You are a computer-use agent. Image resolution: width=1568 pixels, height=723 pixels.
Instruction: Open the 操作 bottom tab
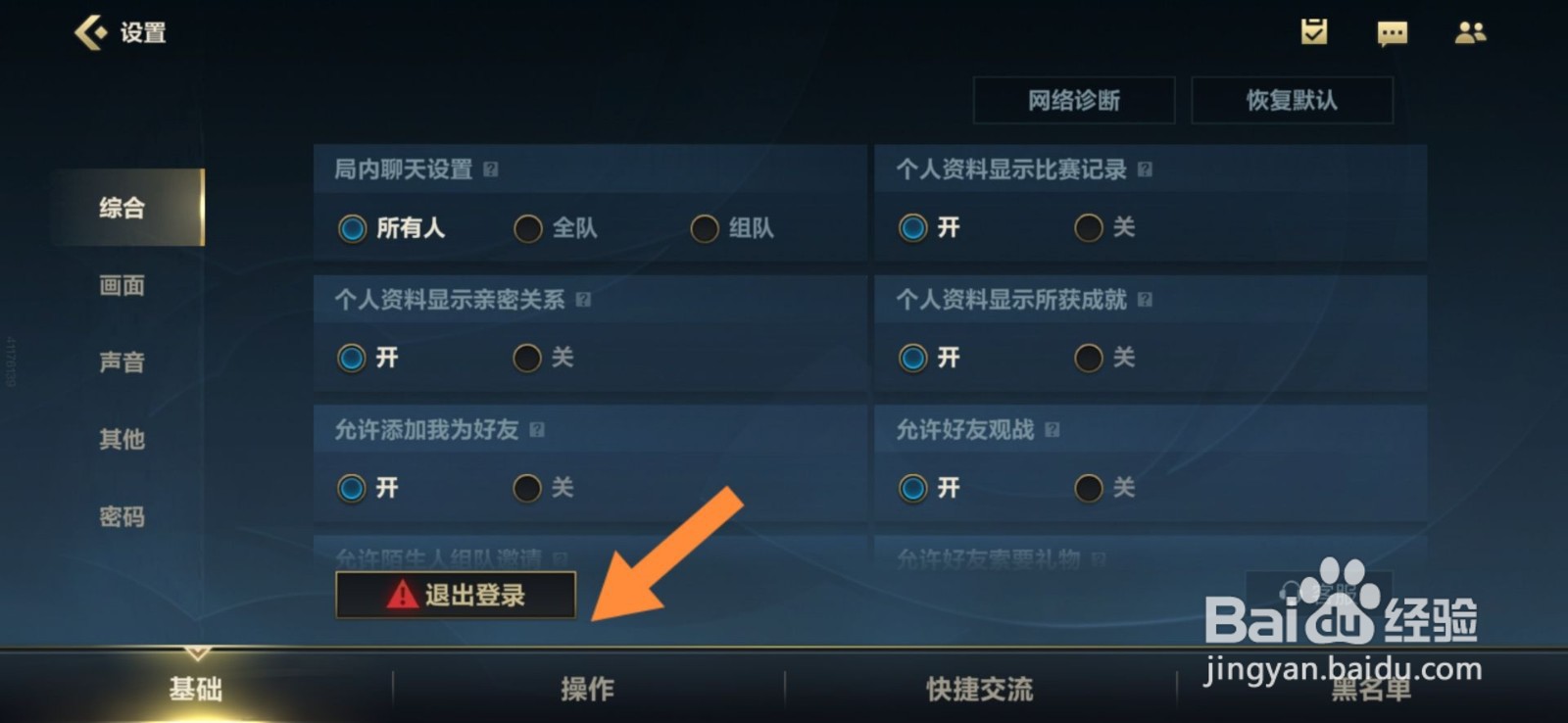(x=588, y=689)
